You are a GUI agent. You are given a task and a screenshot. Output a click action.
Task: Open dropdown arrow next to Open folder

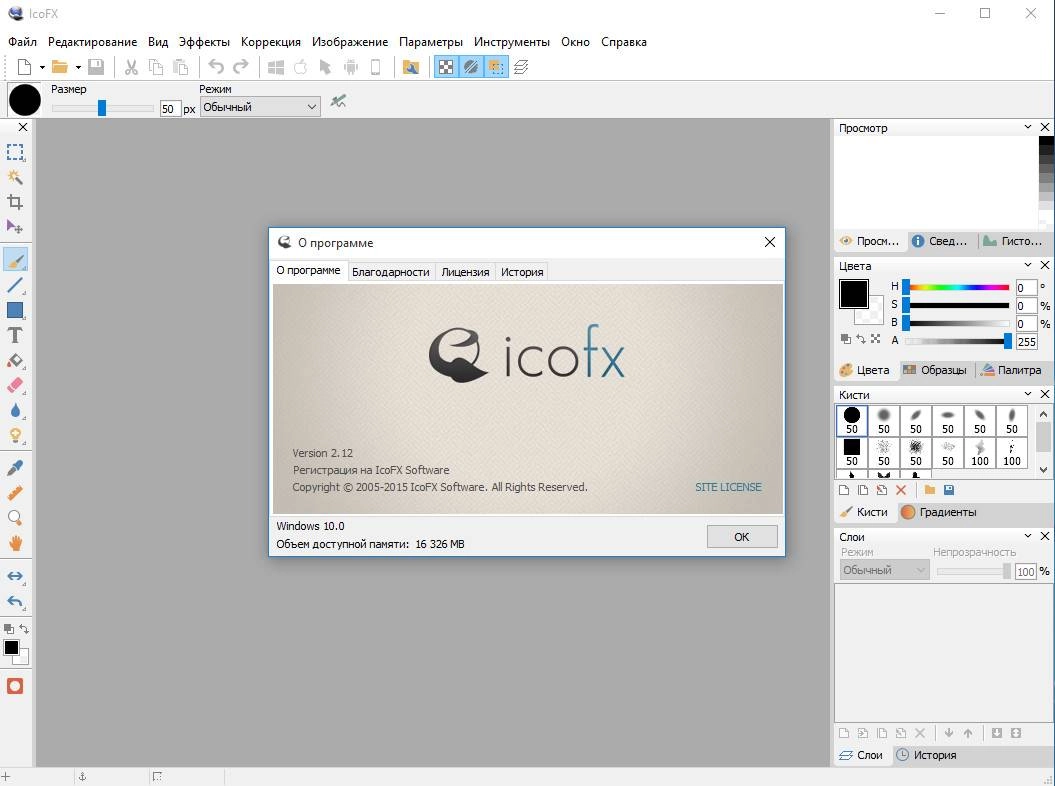pos(78,67)
